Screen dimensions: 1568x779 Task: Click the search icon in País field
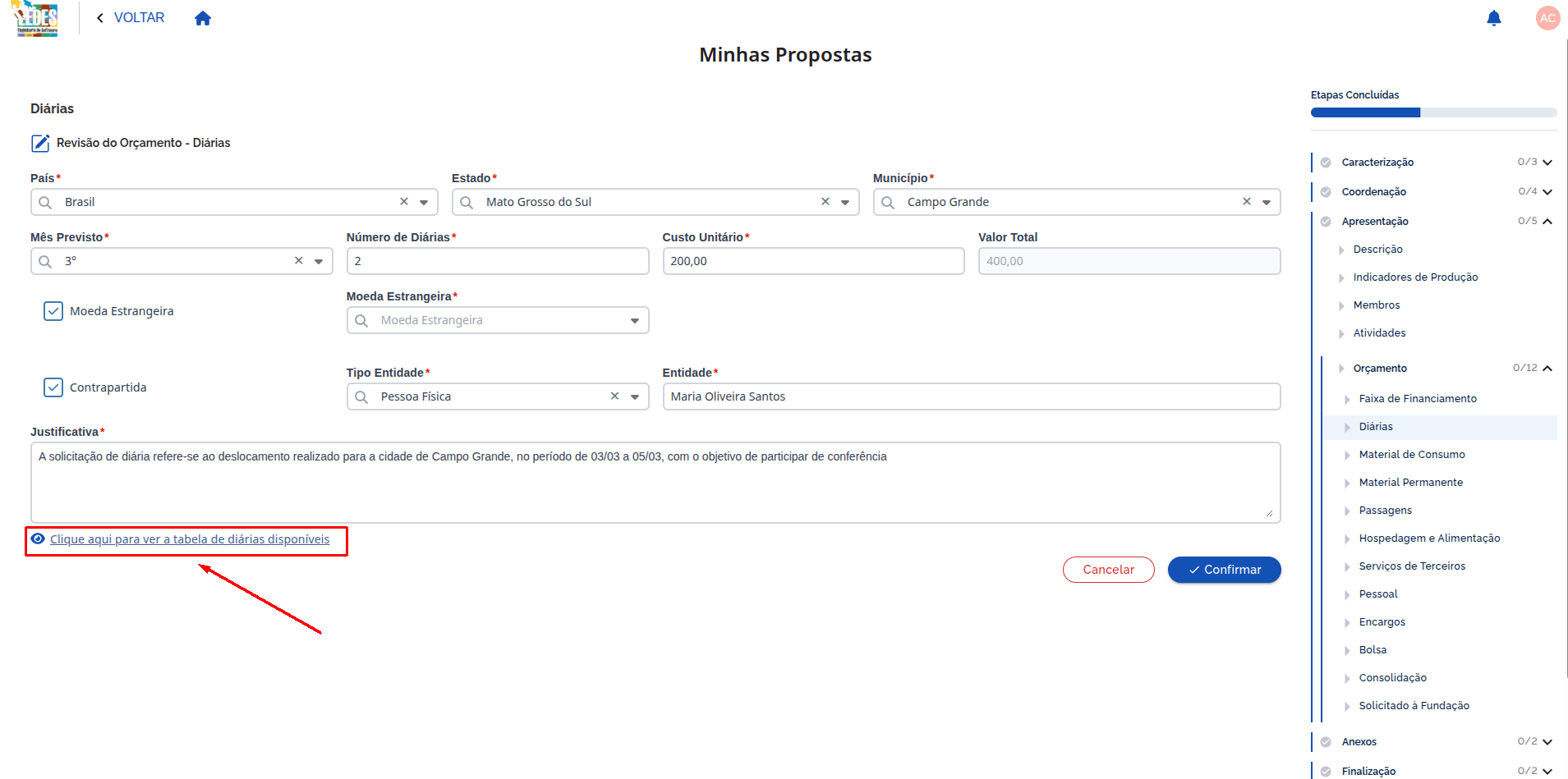pyautogui.click(x=45, y=202)
